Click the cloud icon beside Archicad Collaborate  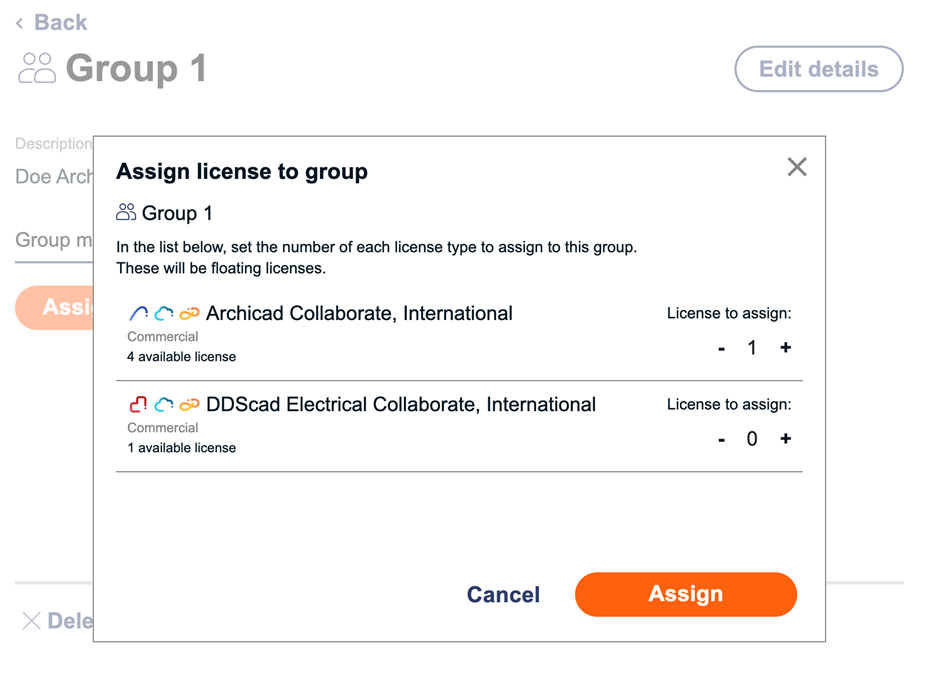point(164,313)
